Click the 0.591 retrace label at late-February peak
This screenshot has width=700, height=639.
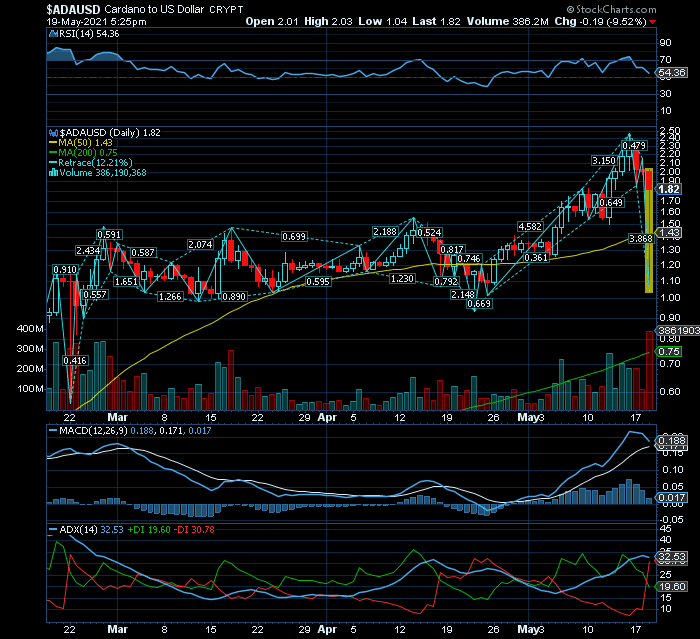coord(109,234)
